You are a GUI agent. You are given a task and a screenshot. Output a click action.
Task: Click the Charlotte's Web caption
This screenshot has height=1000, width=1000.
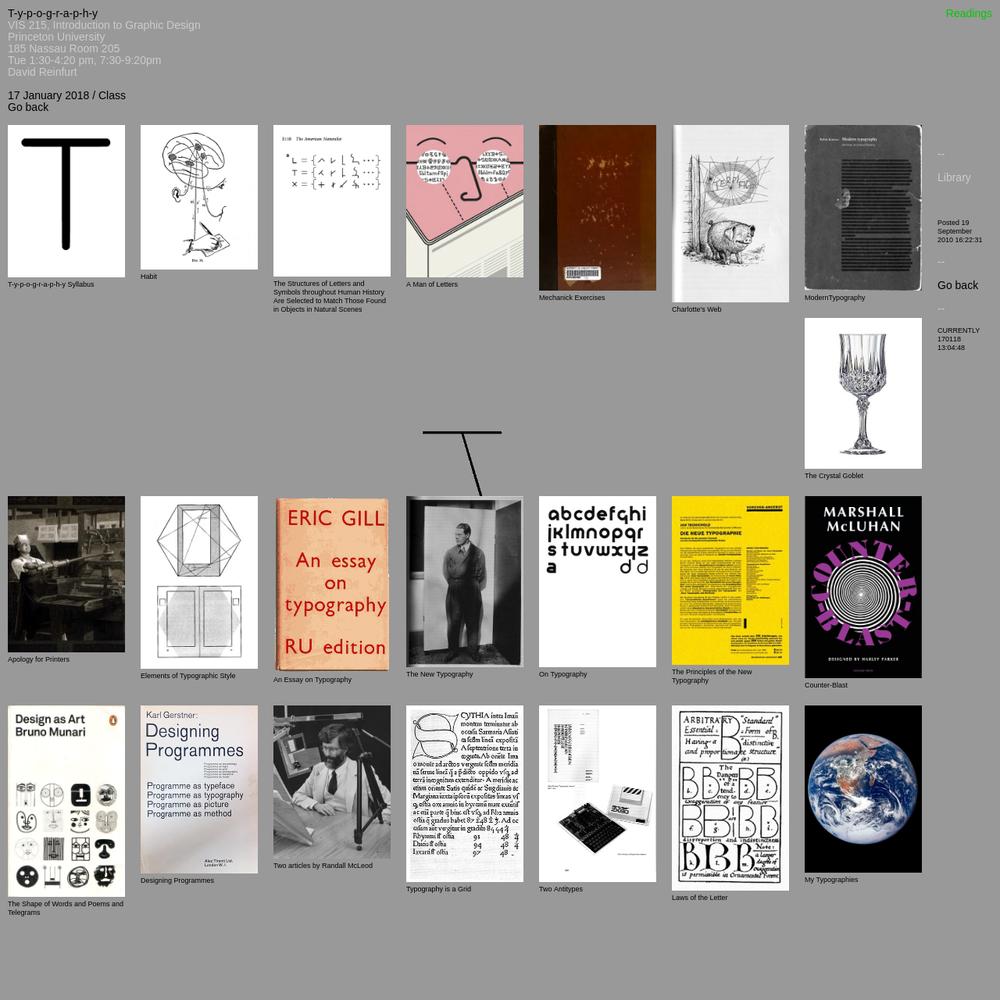pyautogui.click(x=696, y=309)
